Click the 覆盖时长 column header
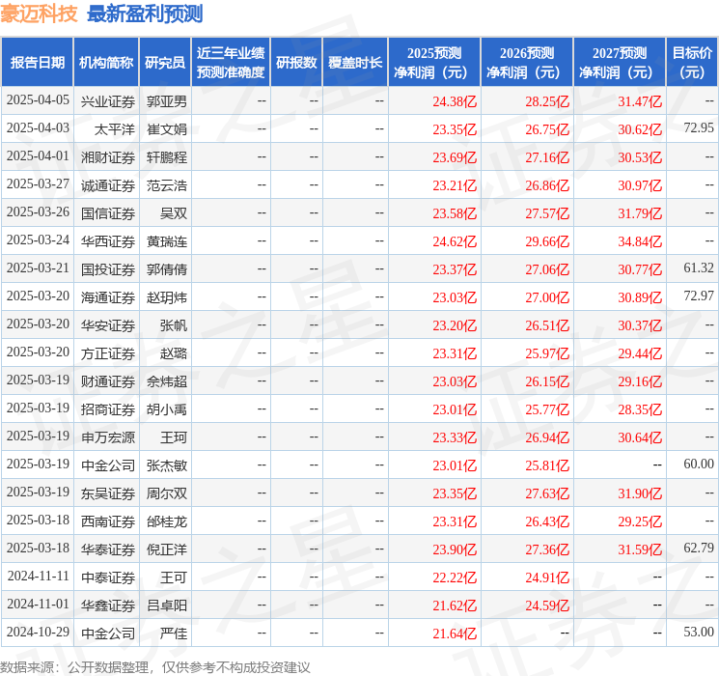 355,62
